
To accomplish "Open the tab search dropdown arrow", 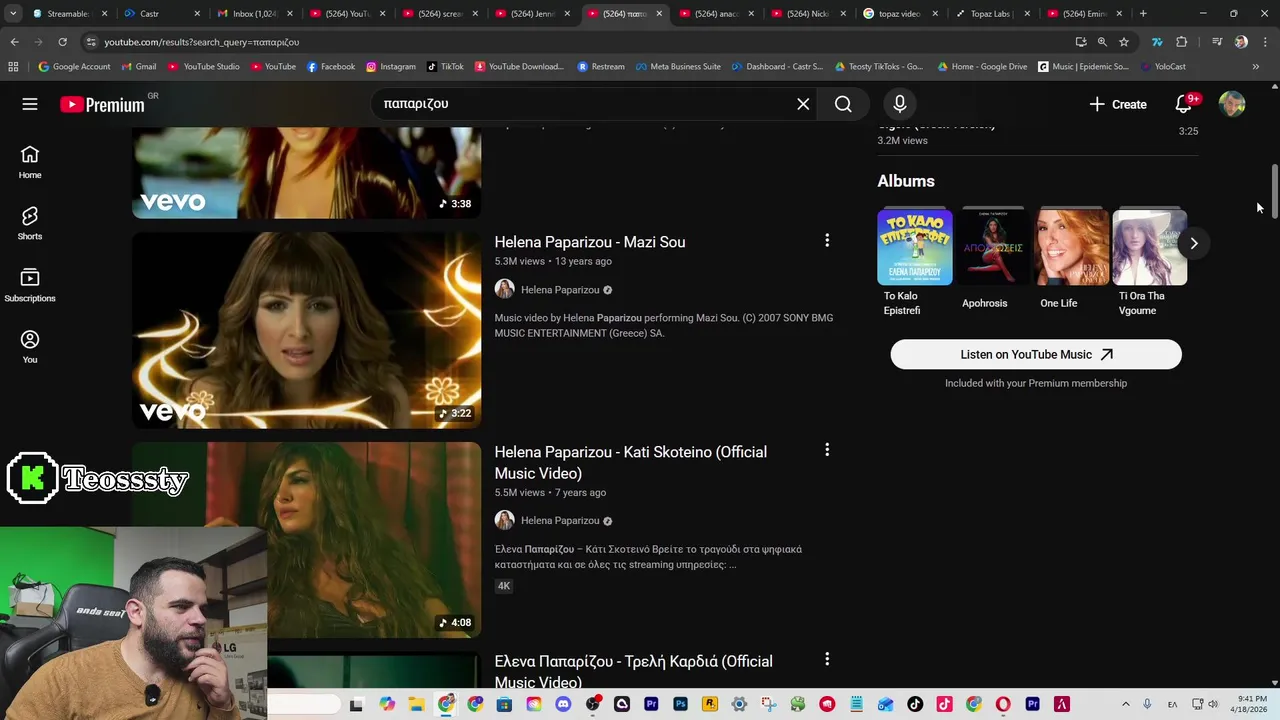I will (x=12, y=14).
